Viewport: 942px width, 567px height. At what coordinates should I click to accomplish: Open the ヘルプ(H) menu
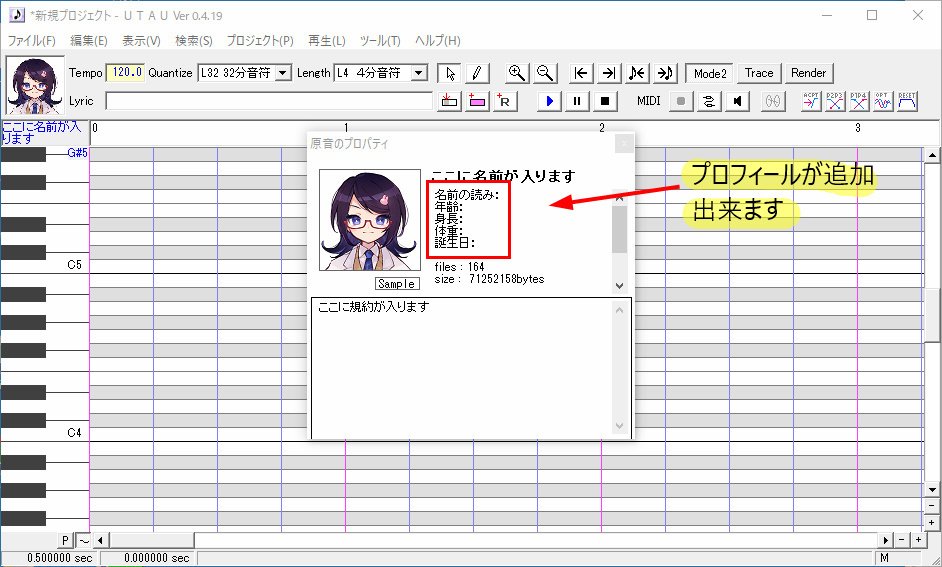tap(437, 41)
